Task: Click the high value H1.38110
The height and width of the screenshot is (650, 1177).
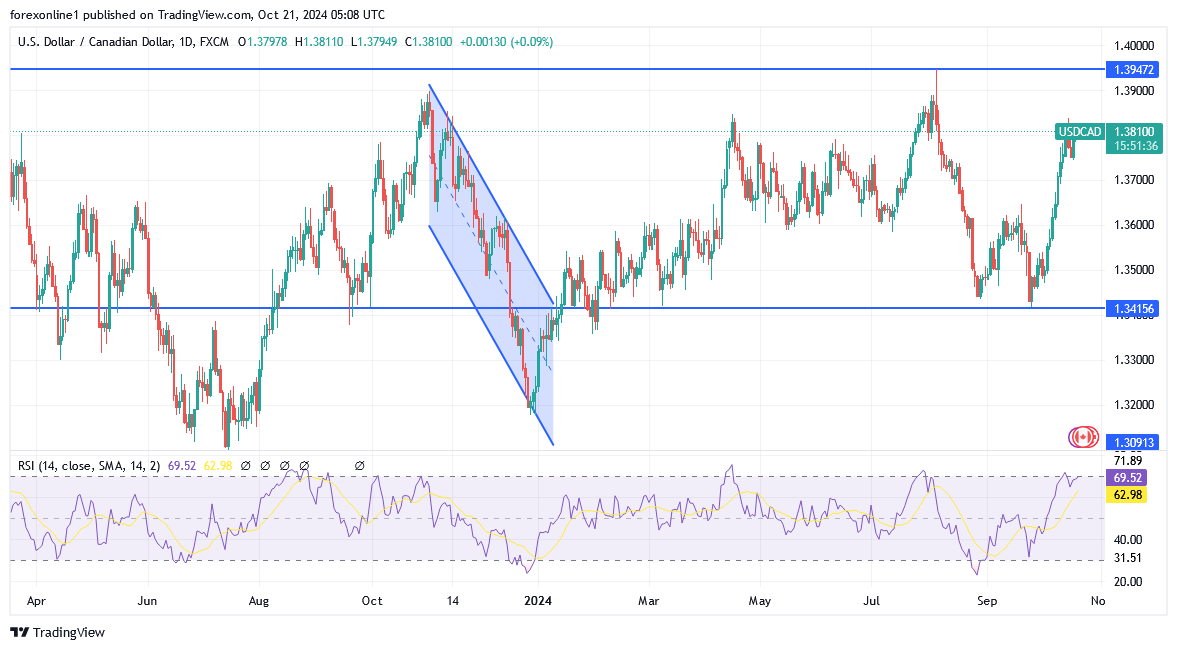Action: tap(318, 42)
